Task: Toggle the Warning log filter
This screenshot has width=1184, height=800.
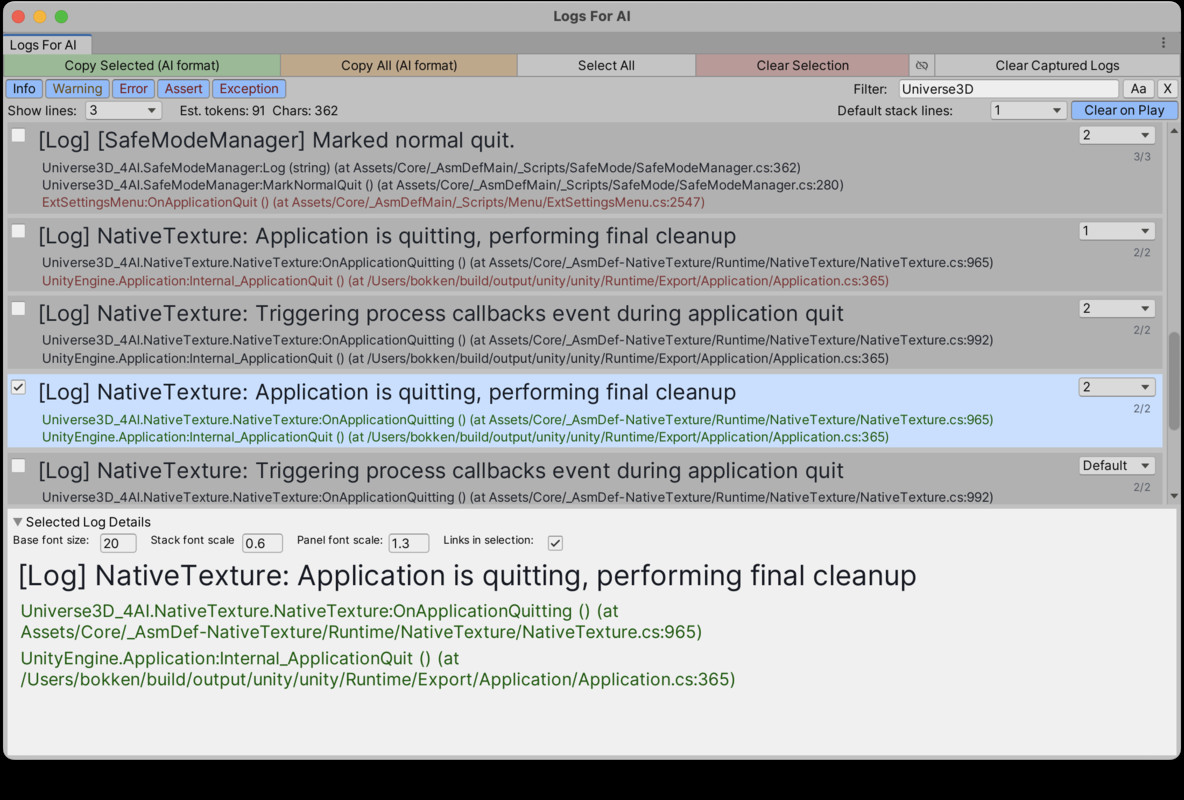Action: click(x=77, y=88)
